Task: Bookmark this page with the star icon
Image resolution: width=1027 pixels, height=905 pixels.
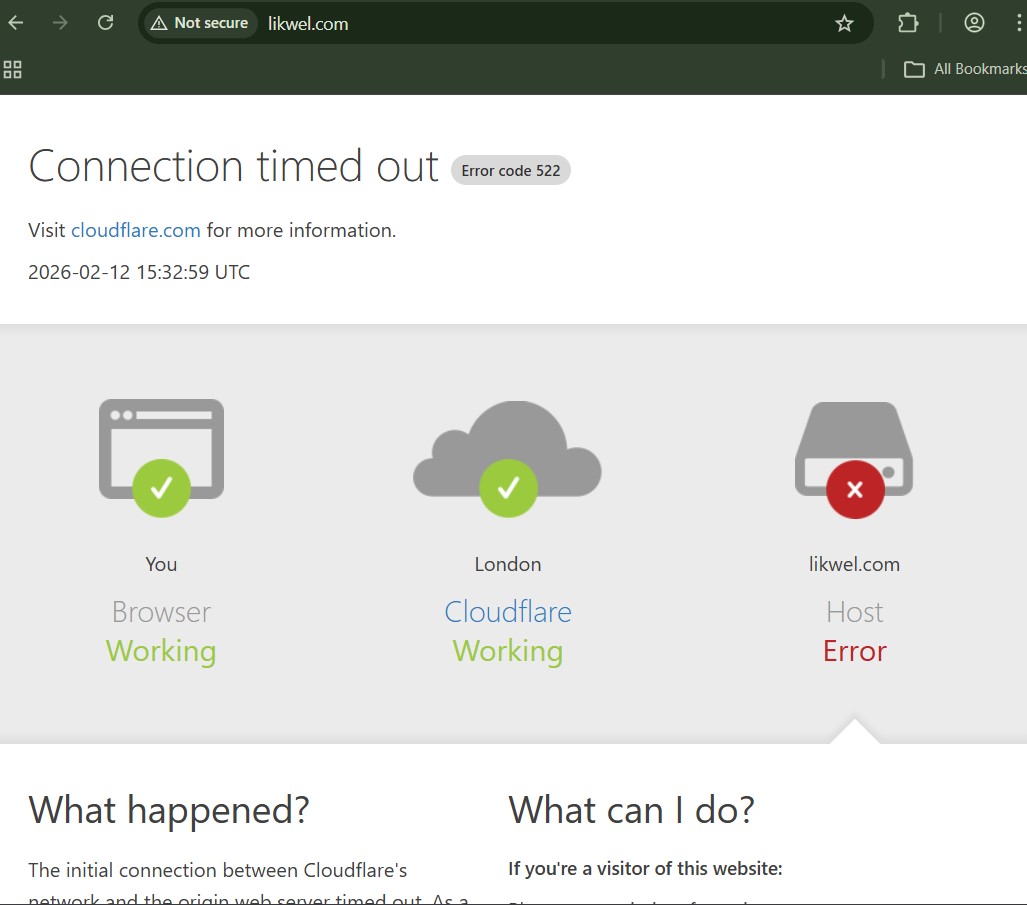Action: 844,23
